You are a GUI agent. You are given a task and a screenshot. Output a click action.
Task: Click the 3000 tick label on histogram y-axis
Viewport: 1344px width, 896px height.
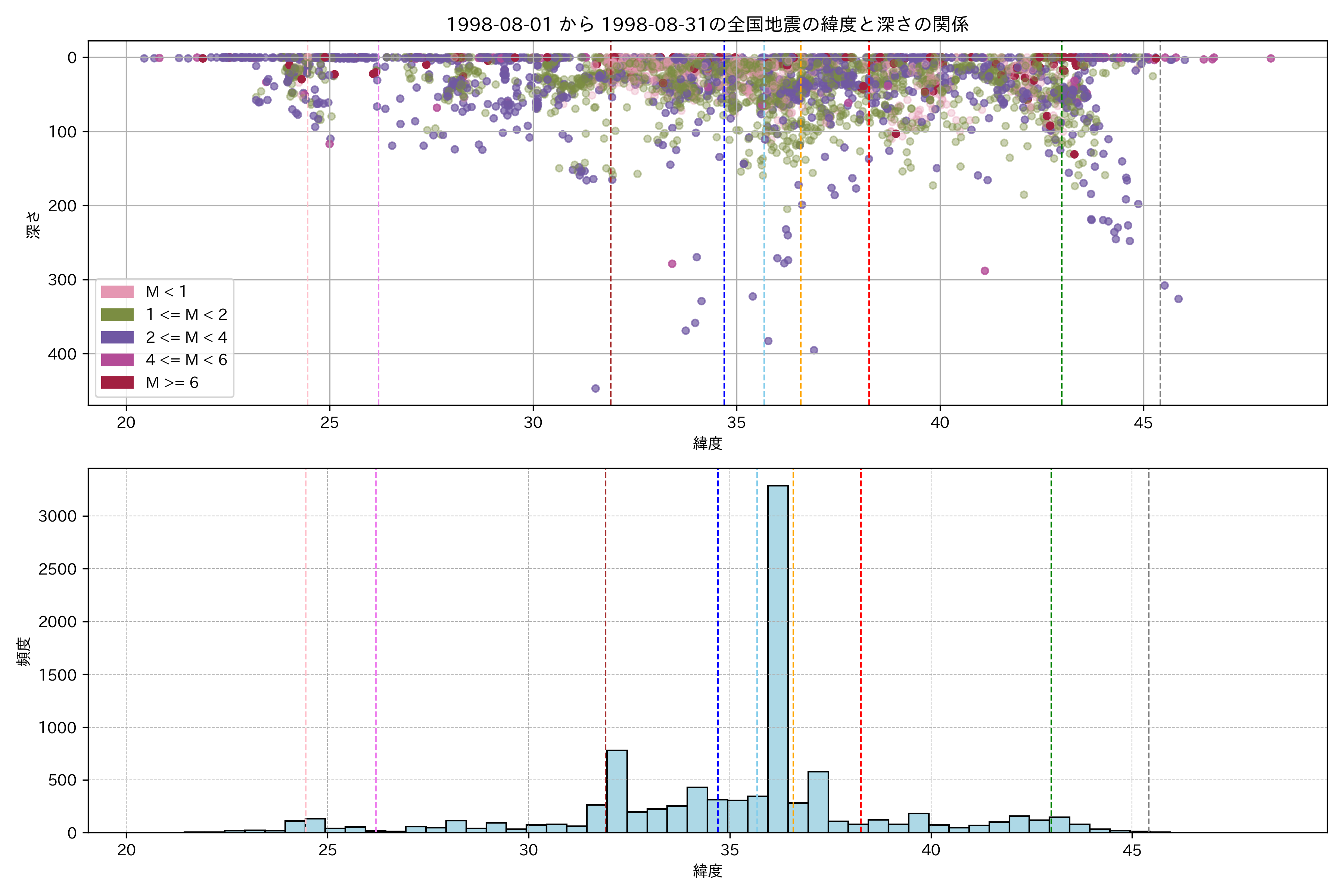pos(57,517)
